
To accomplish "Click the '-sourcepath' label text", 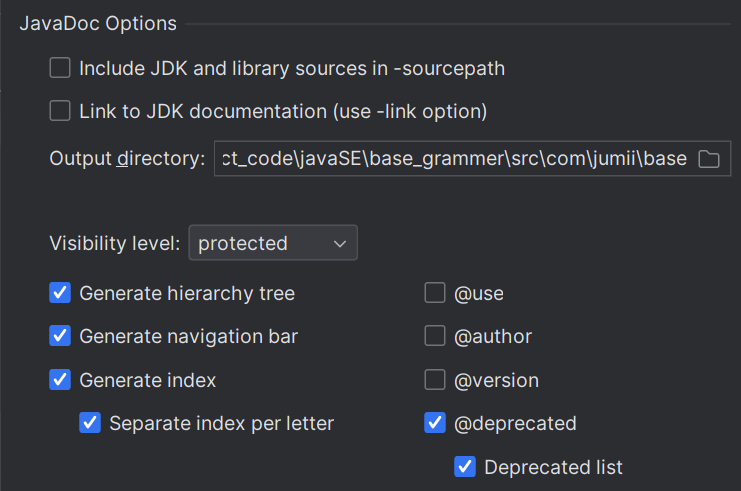I will pos(456,69).
